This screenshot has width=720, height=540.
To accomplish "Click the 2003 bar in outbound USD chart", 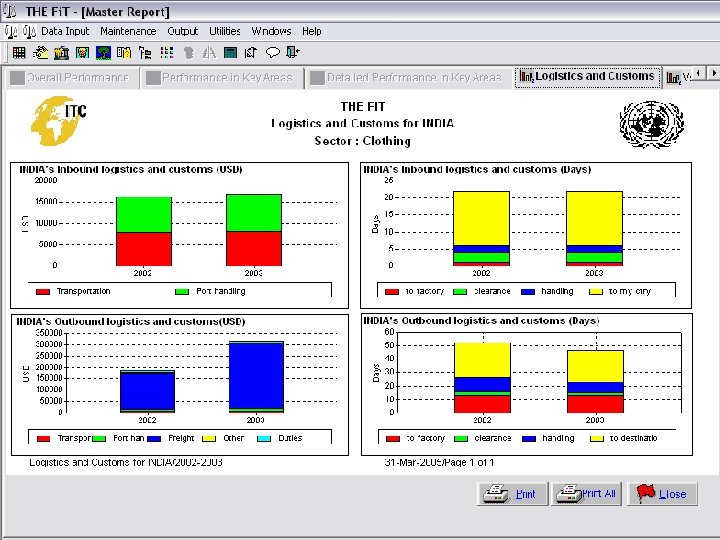I will pos(256,377).
